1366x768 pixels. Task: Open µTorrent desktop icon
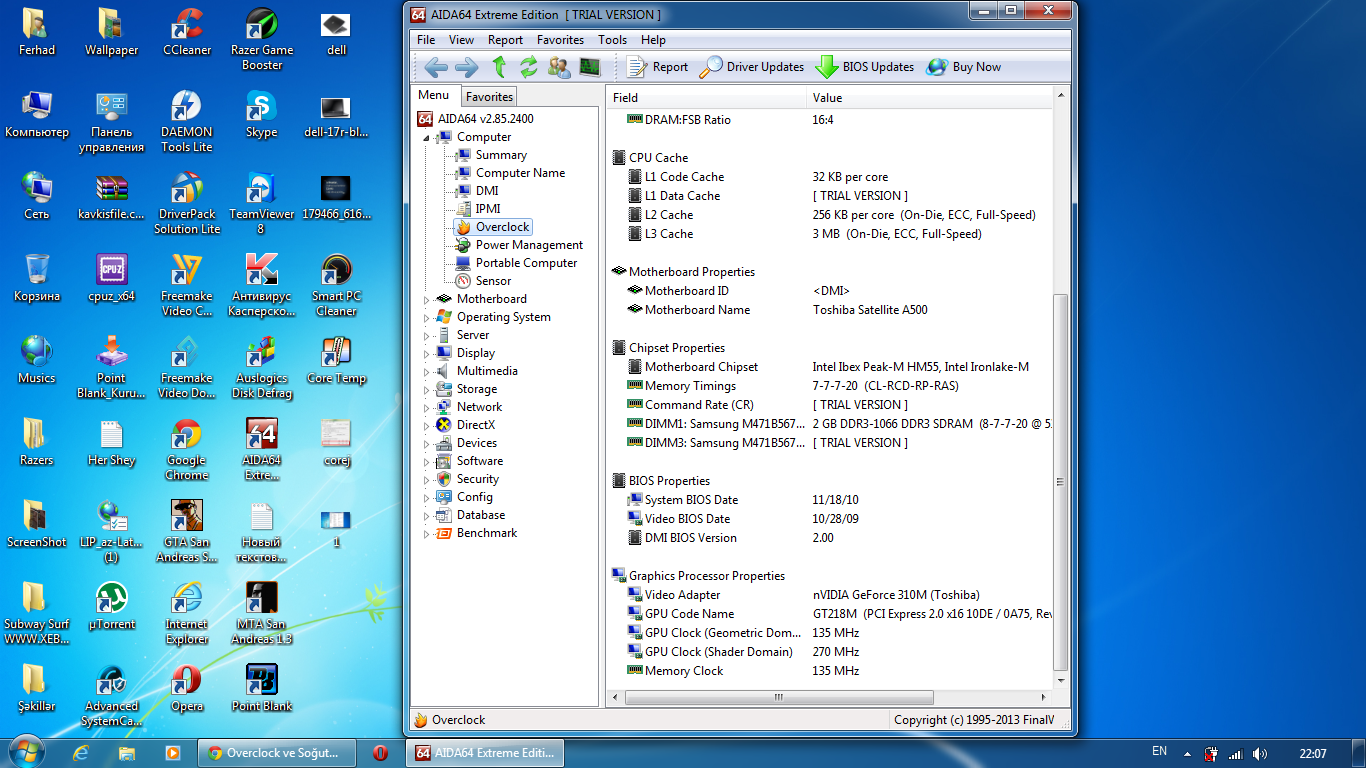coord(111,607)
